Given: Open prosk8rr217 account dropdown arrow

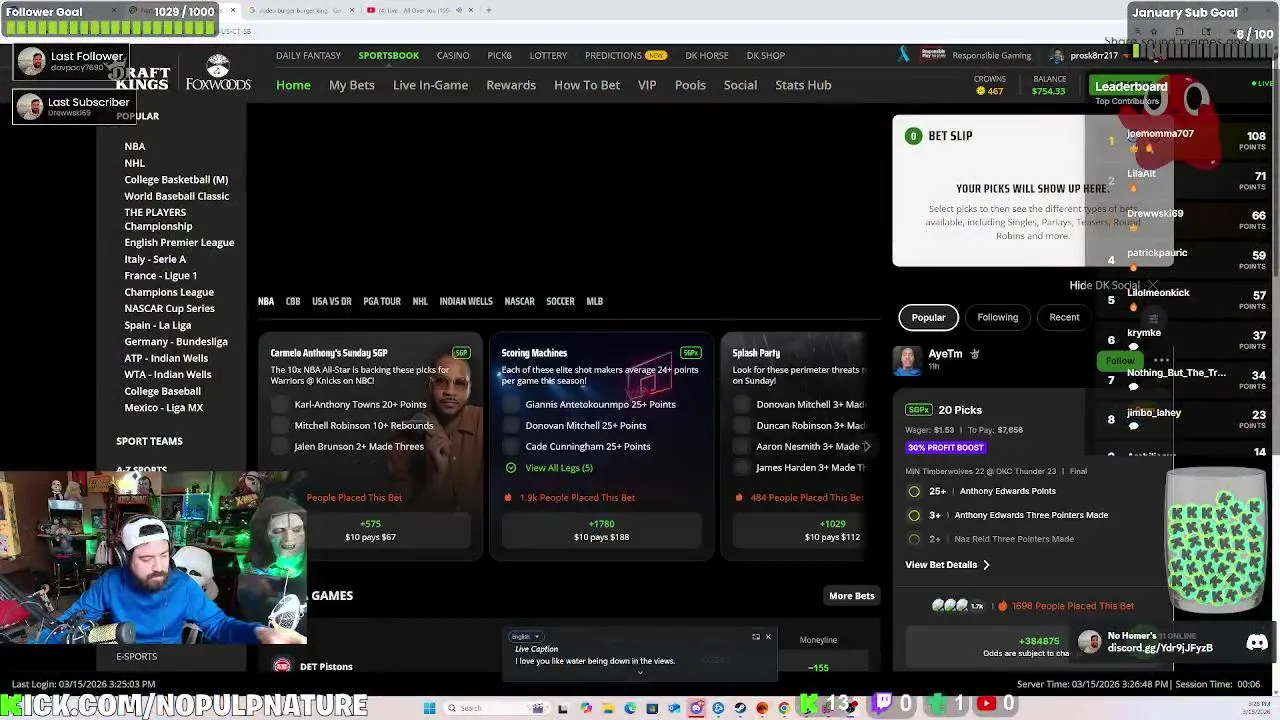Looking at the screenshot, I should 1126,56.
